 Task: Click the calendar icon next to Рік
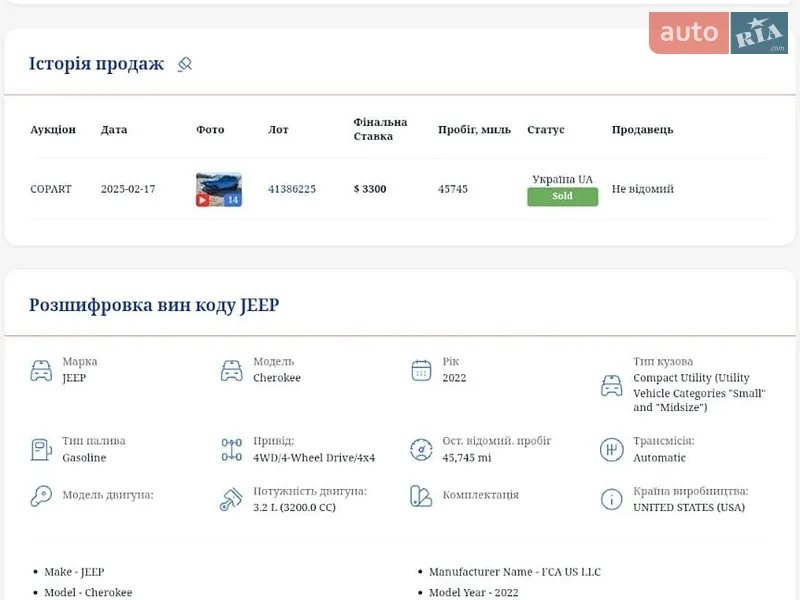(x=421, y=370)
